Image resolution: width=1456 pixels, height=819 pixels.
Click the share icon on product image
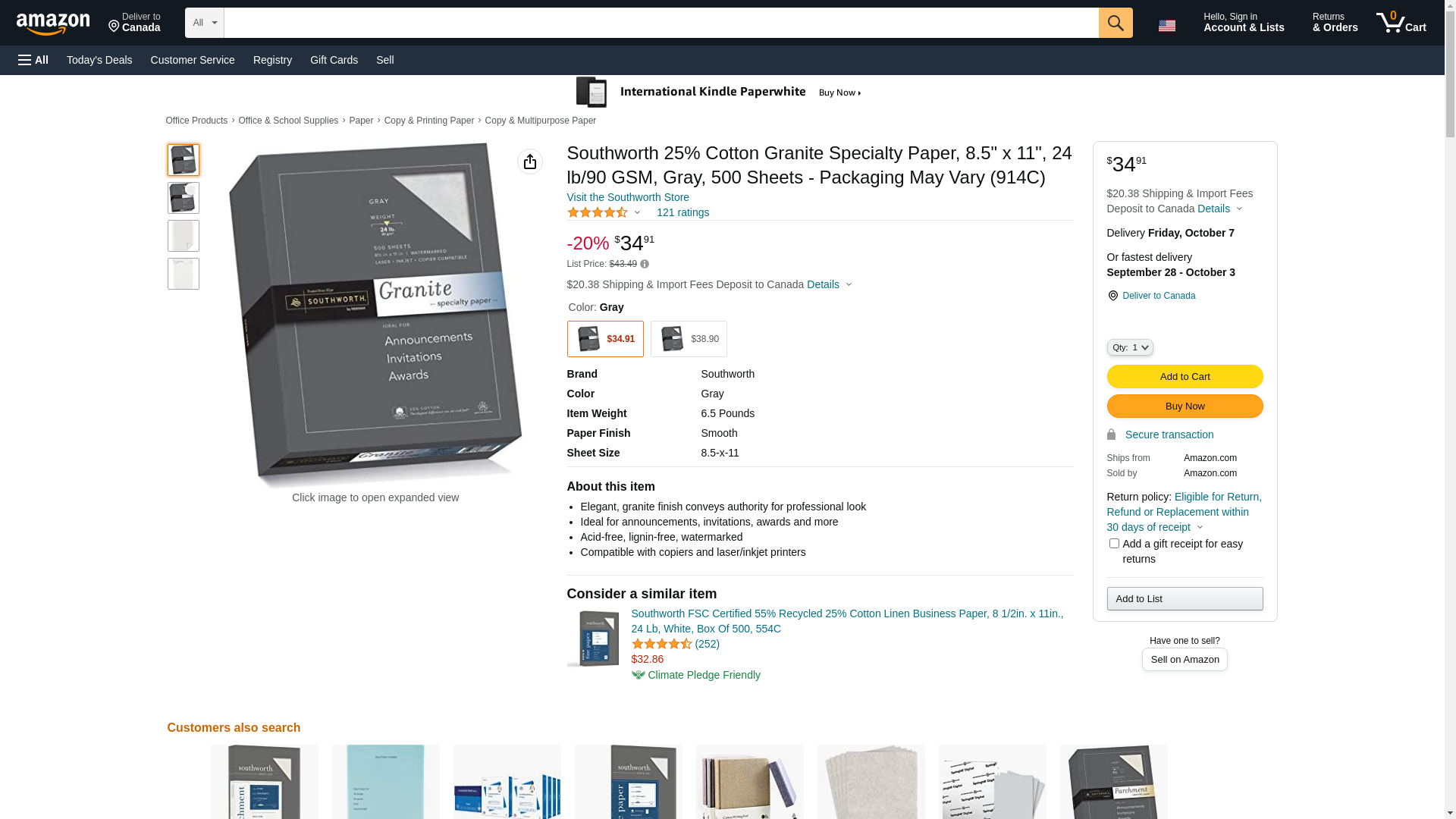(x=529, y=162)
